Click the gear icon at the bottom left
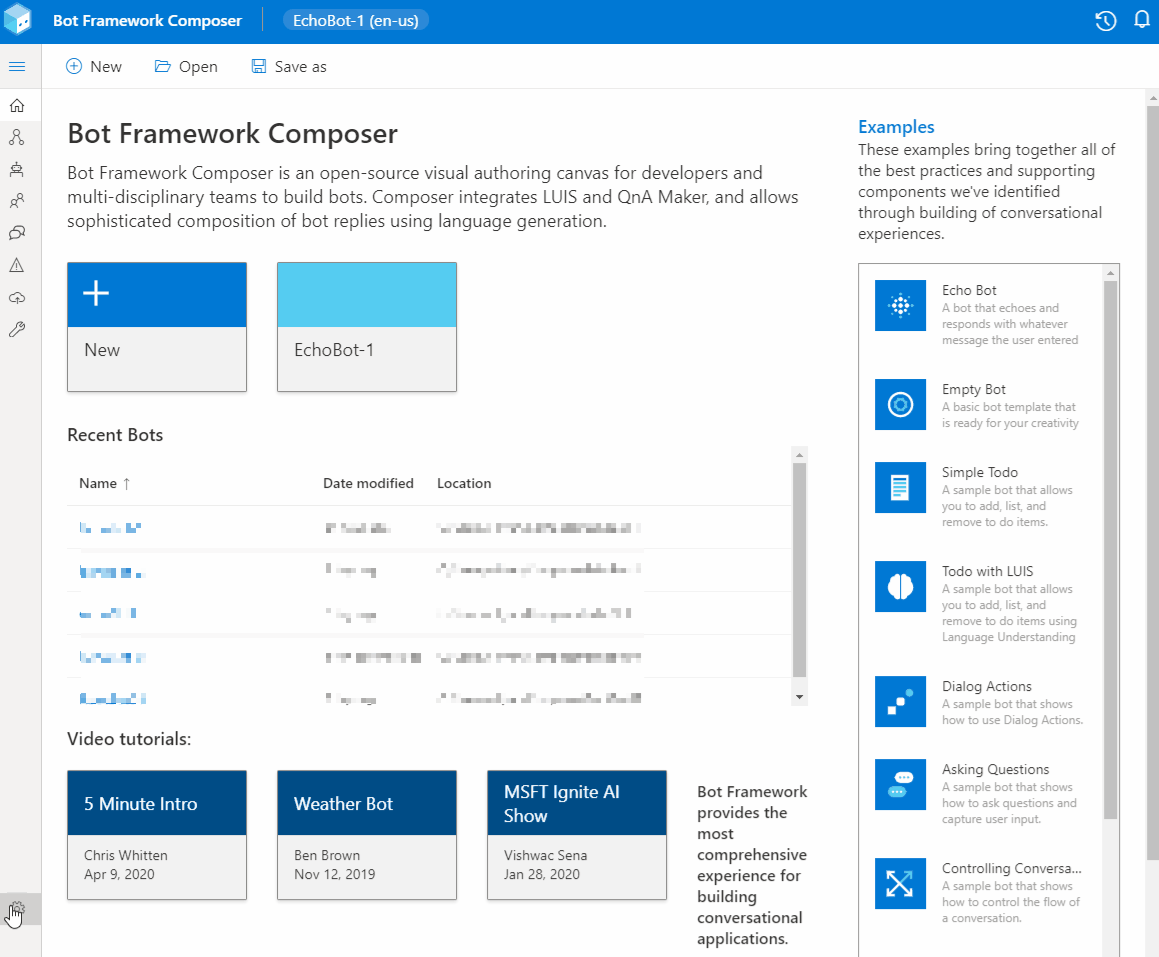The height and width of the screenshot is (957, 1159). pyautogui.click(x=18, y=910)
